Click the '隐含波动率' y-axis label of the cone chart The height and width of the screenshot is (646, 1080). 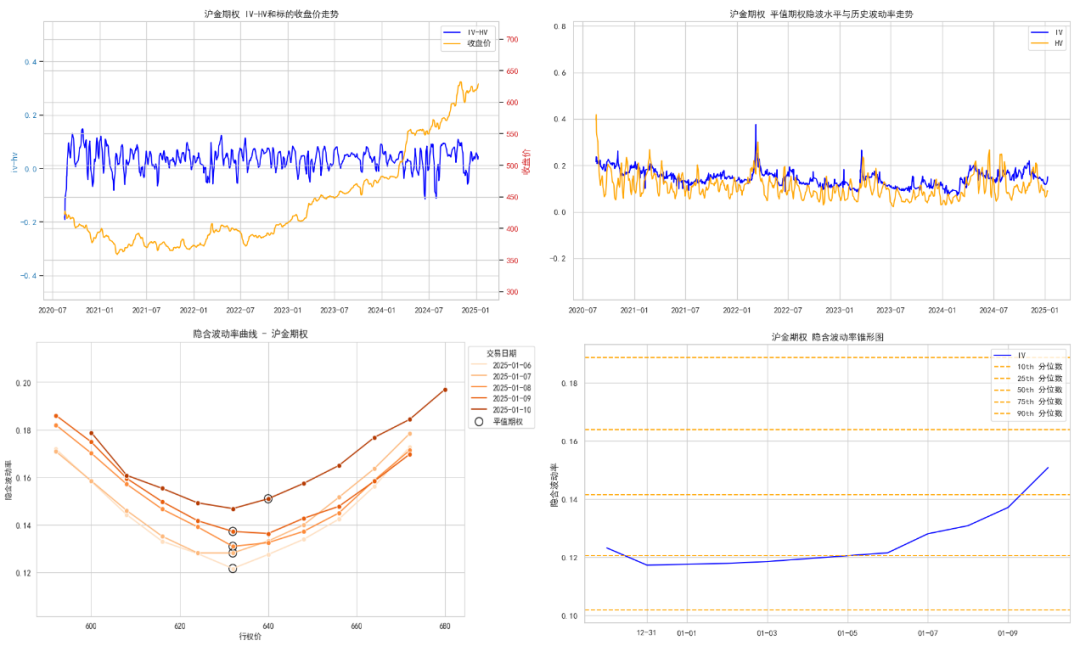554,486
